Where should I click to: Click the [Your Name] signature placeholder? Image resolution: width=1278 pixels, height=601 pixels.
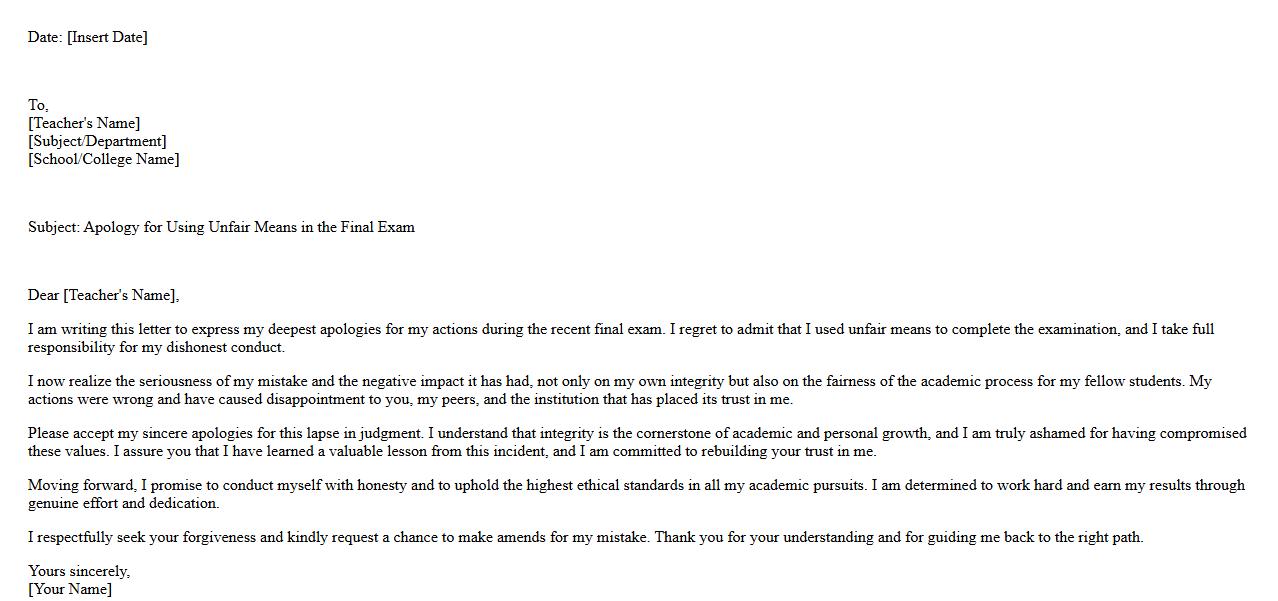70,589
